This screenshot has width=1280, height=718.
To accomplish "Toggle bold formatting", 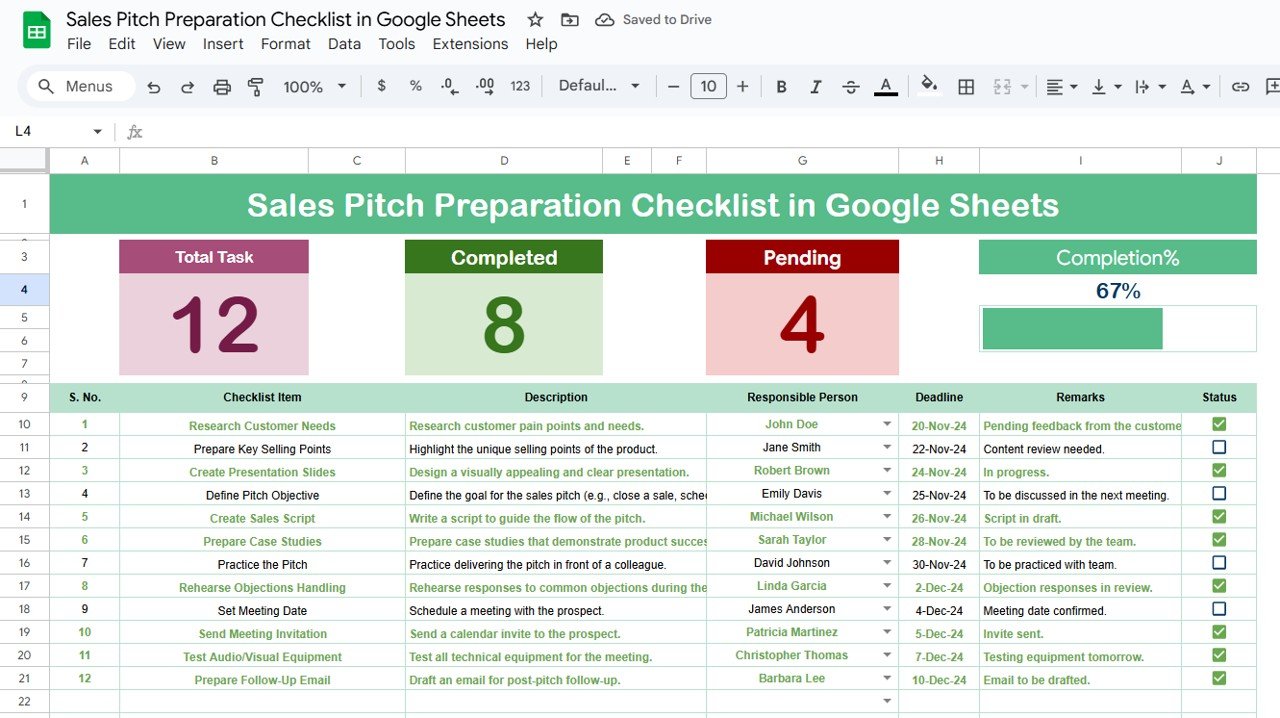I will pos(781,87).
